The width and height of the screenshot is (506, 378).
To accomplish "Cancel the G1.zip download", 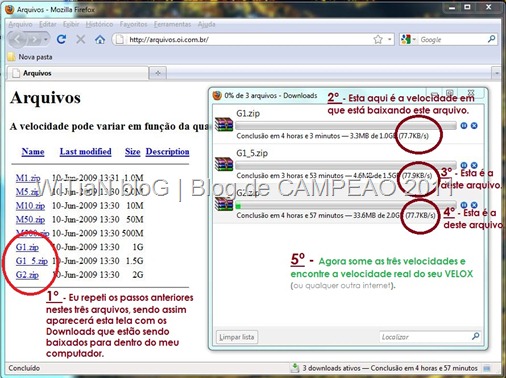I will 474,126.
